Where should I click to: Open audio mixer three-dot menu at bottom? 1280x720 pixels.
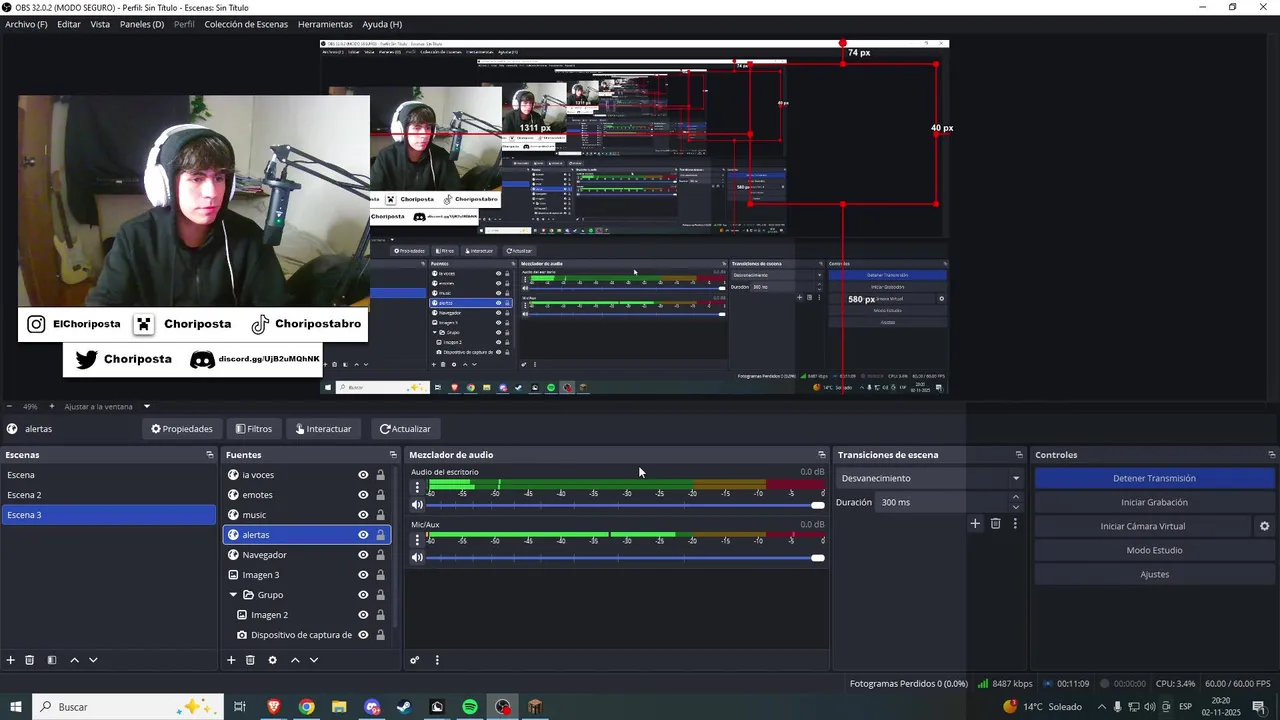pyautogui.click(x=437, y=660)
